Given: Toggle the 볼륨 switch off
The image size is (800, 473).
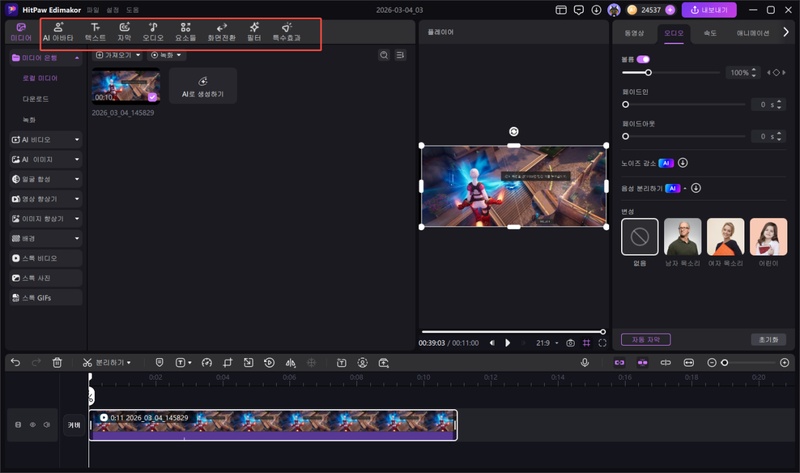Looking at the screenshot, I should click(643, 59).
